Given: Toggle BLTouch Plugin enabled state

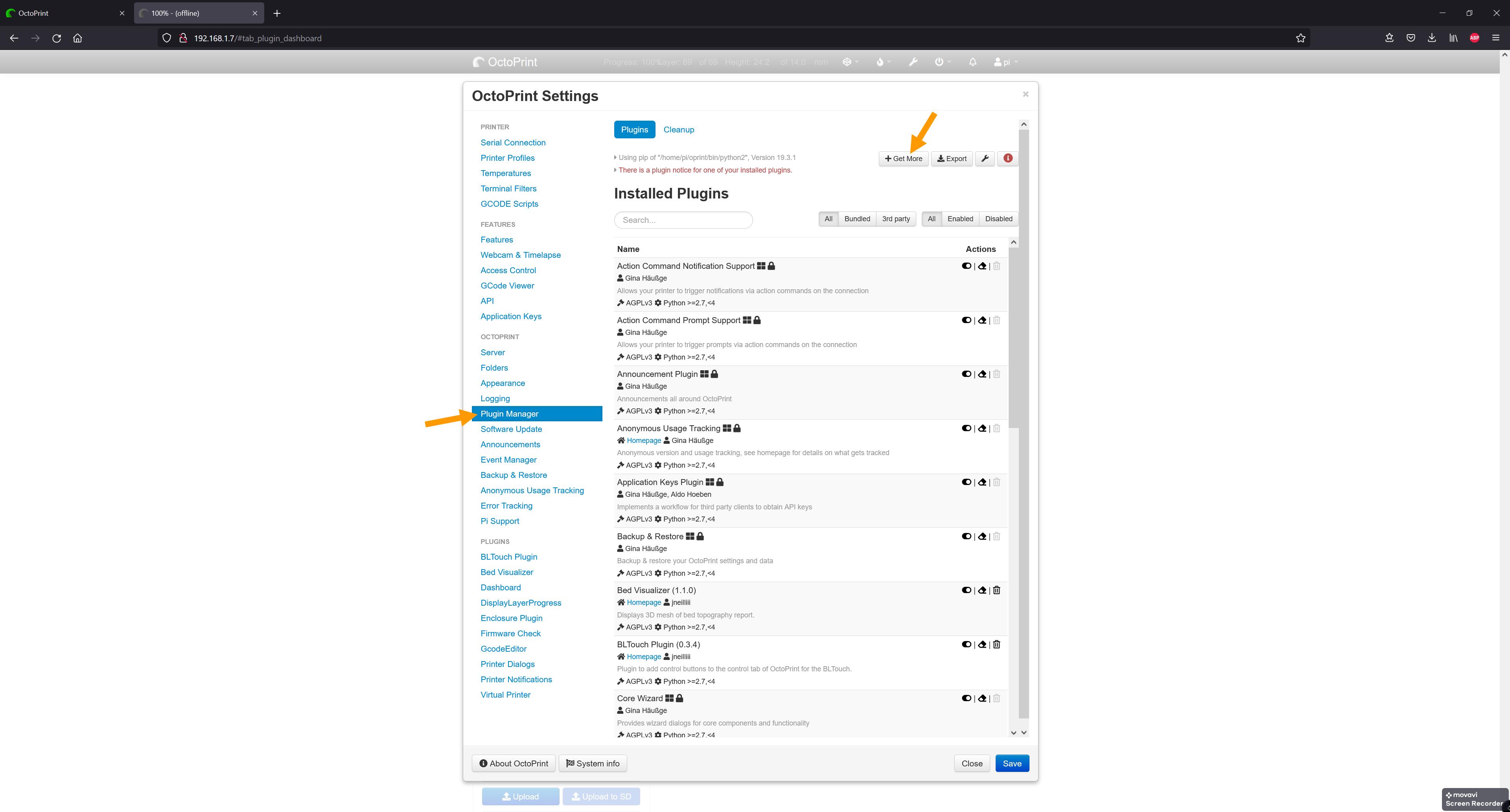Looking at the screenshot, I should click(966, 645).
